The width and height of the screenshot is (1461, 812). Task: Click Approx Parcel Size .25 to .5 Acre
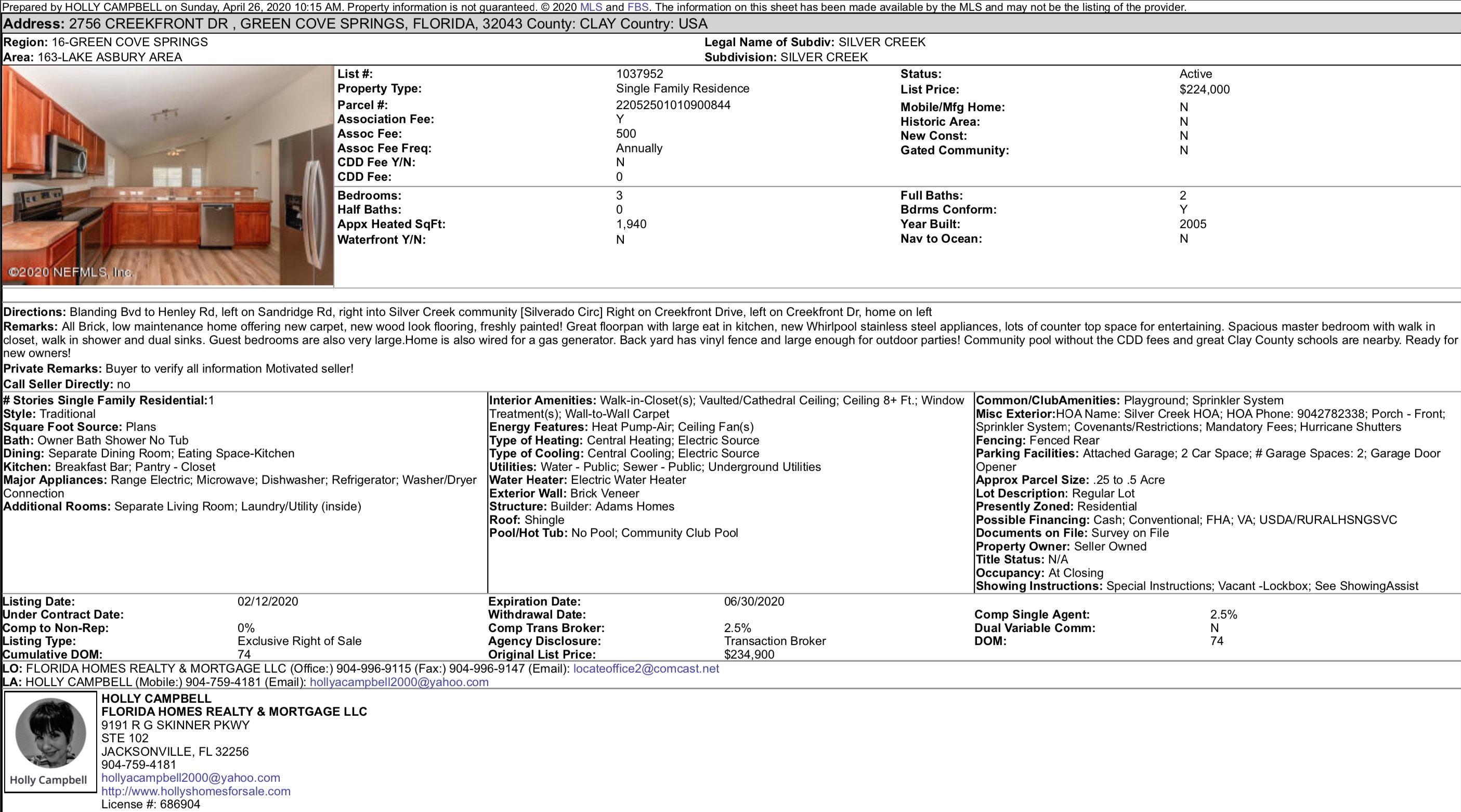point(1070,480)
